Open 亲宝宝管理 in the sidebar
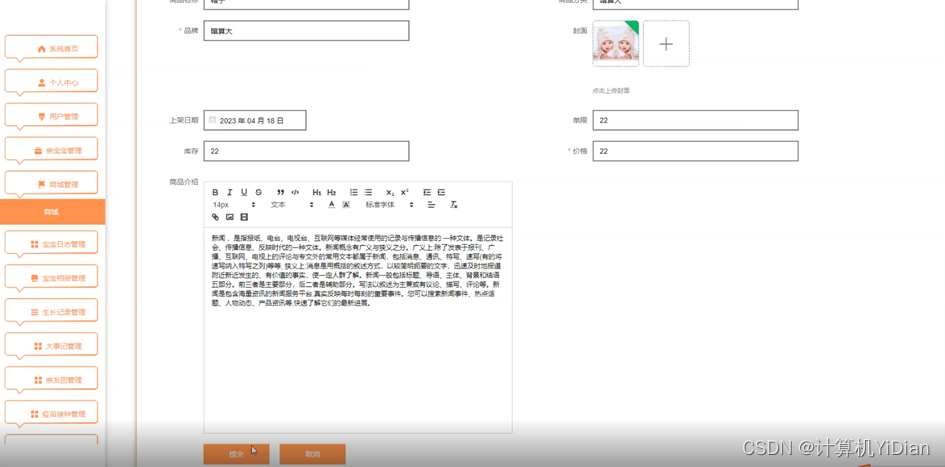 coord(51,151)
